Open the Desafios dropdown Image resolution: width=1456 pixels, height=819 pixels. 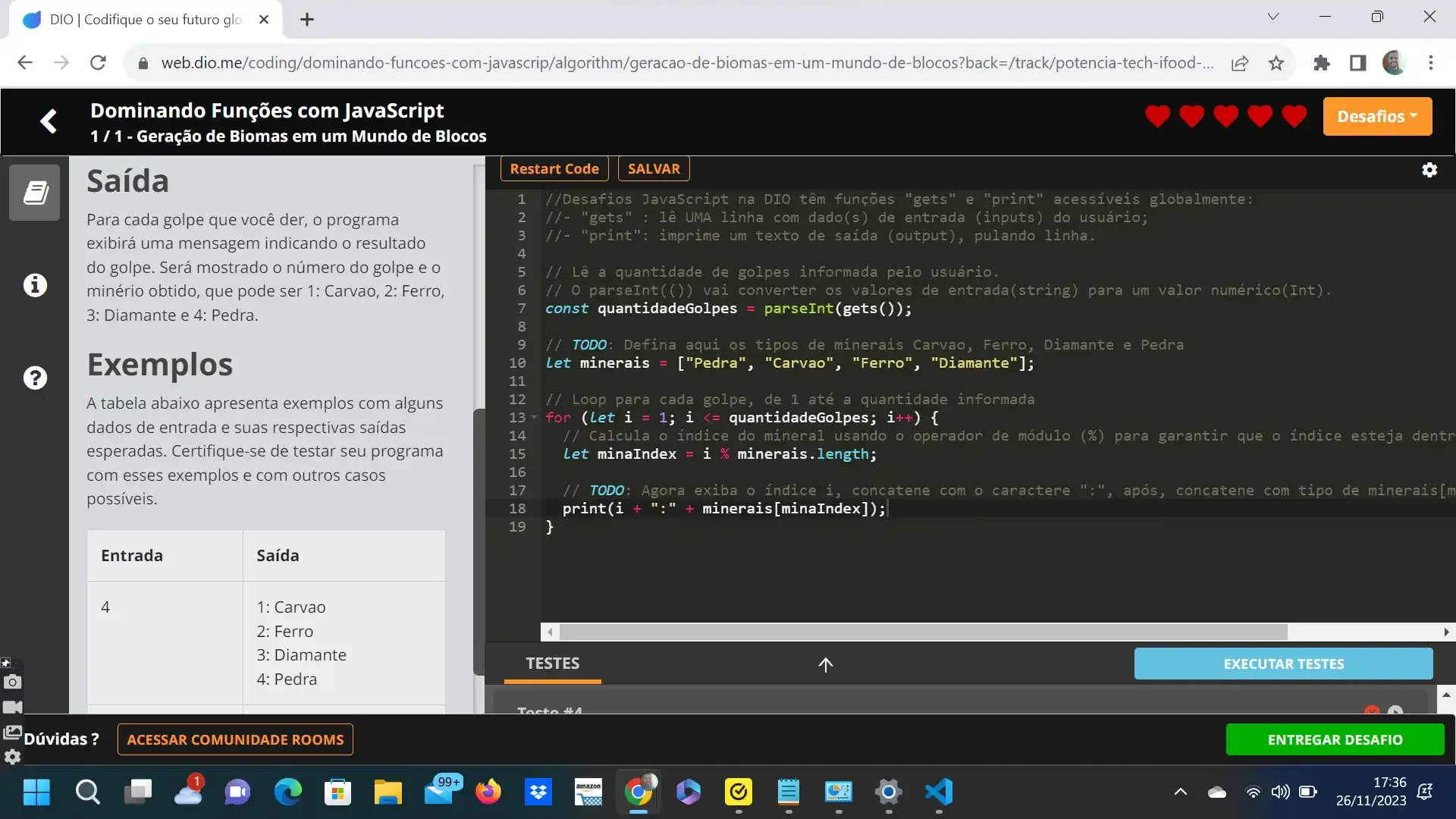pos(1377,117)
